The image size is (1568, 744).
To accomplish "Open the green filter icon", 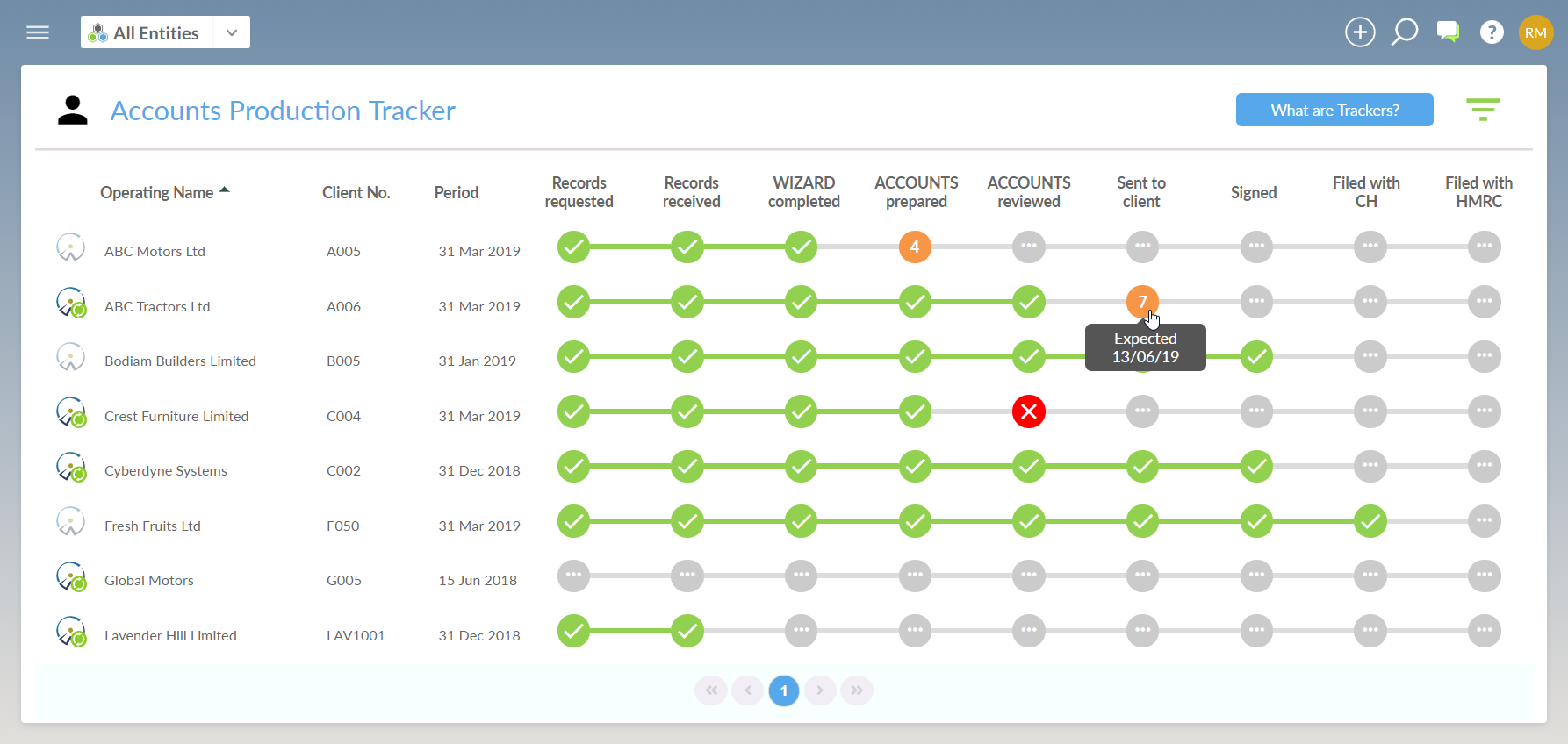I will (x=1483, y=110).
